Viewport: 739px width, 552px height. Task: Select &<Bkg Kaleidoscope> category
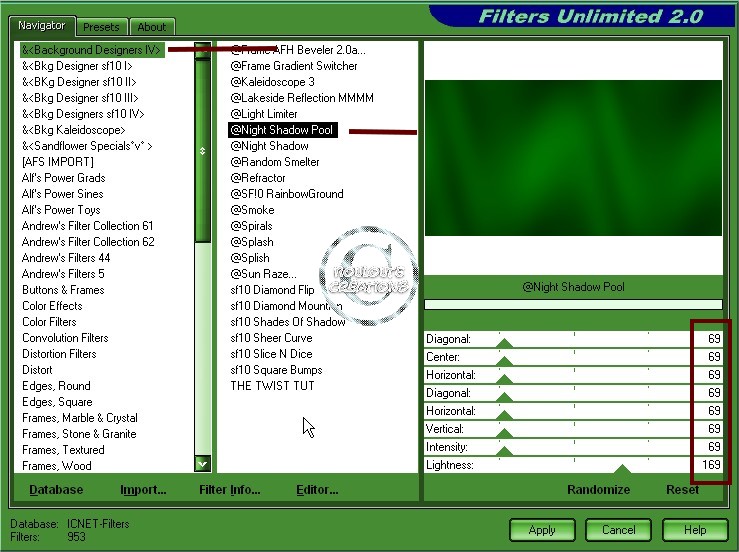74,130
